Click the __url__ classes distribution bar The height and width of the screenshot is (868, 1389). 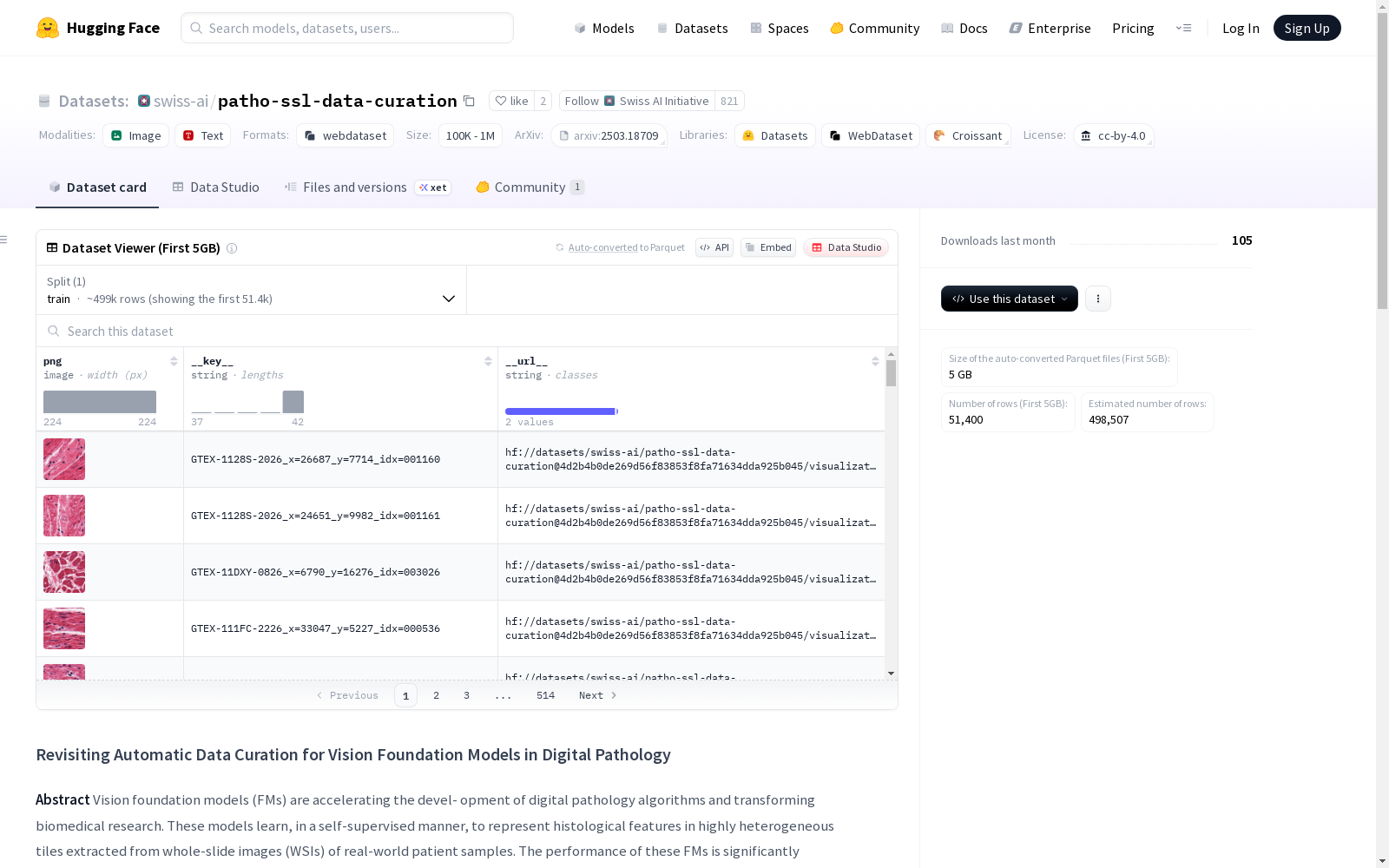560,411
